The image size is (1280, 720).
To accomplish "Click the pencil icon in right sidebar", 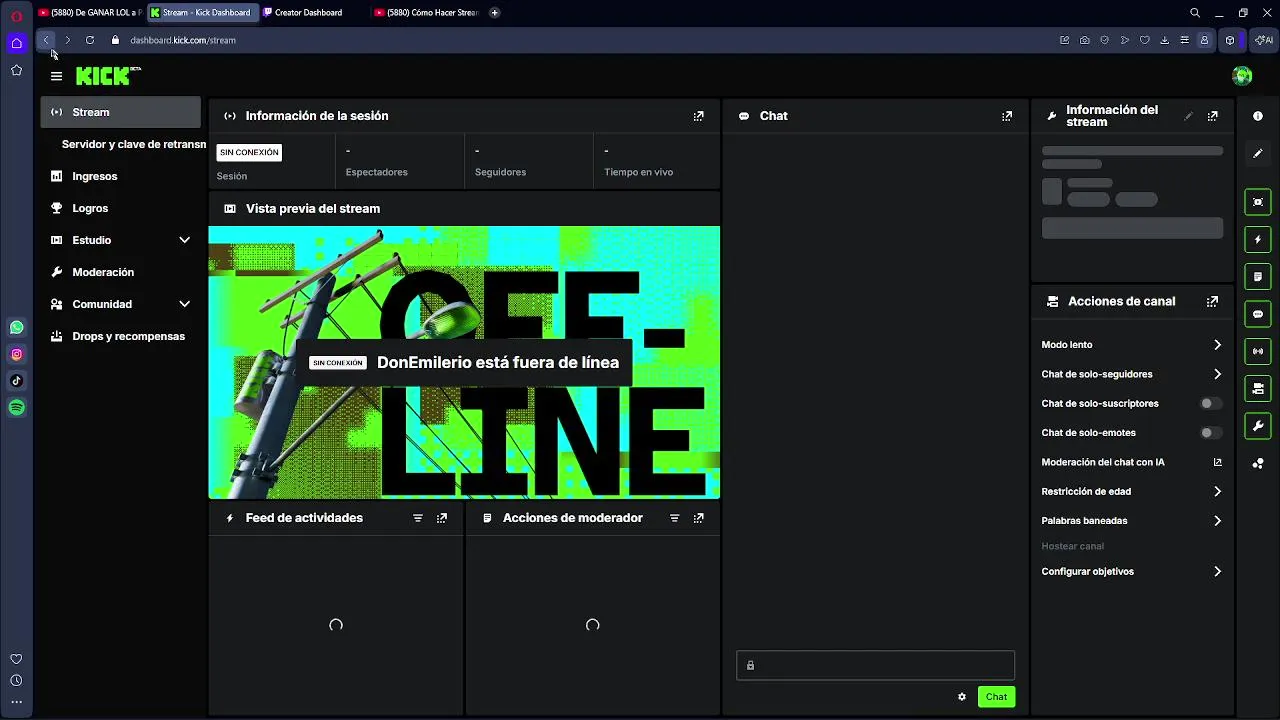I will (x=1258, y=153).
